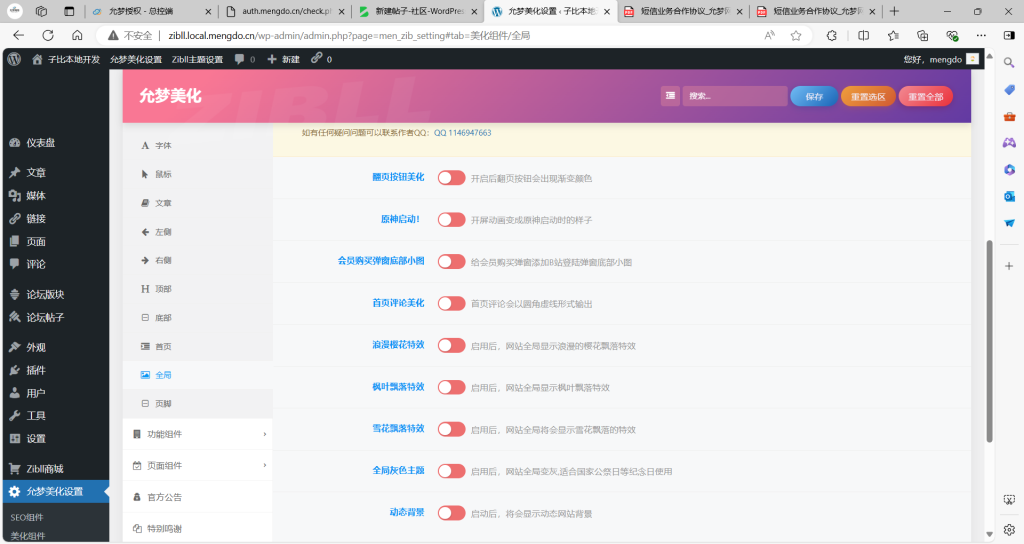Click the 仪表盘 dashboard icon in sidebar

(14, 143)
